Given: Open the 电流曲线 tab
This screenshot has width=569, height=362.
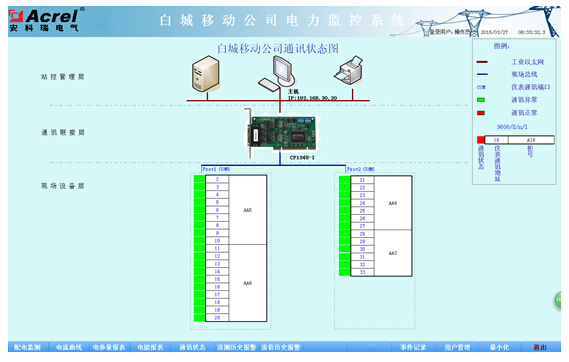Looking at the screenshot, I should tap(69, 347).
